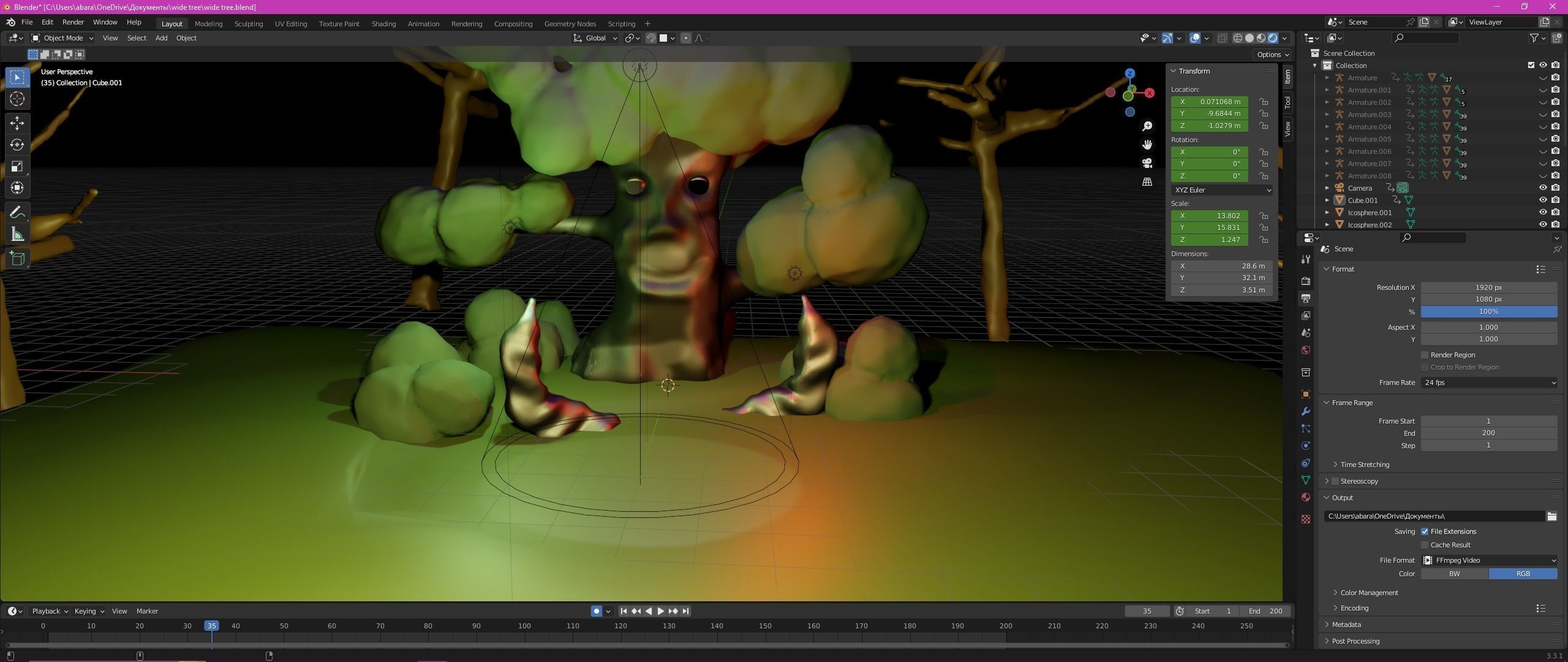Hide Cube.001 with its eye icon
Image resolution: width=1568 pixels, height=662 pixels.
point(1543,200)
